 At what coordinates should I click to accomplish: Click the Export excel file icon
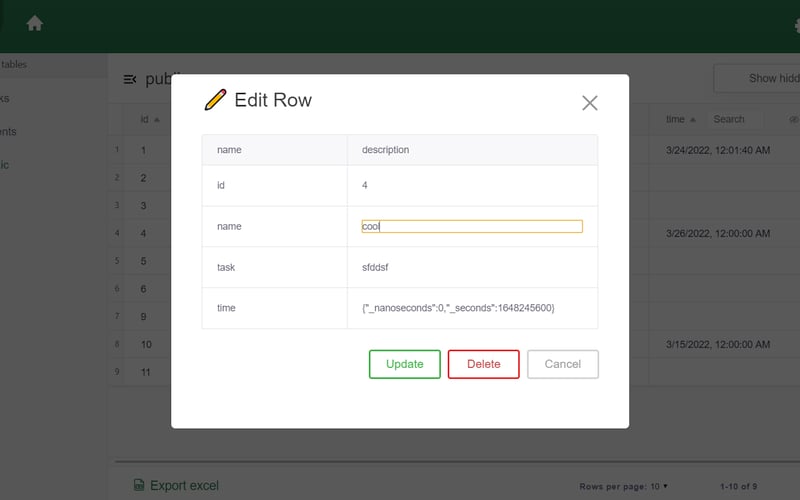(x=138, y=485)
